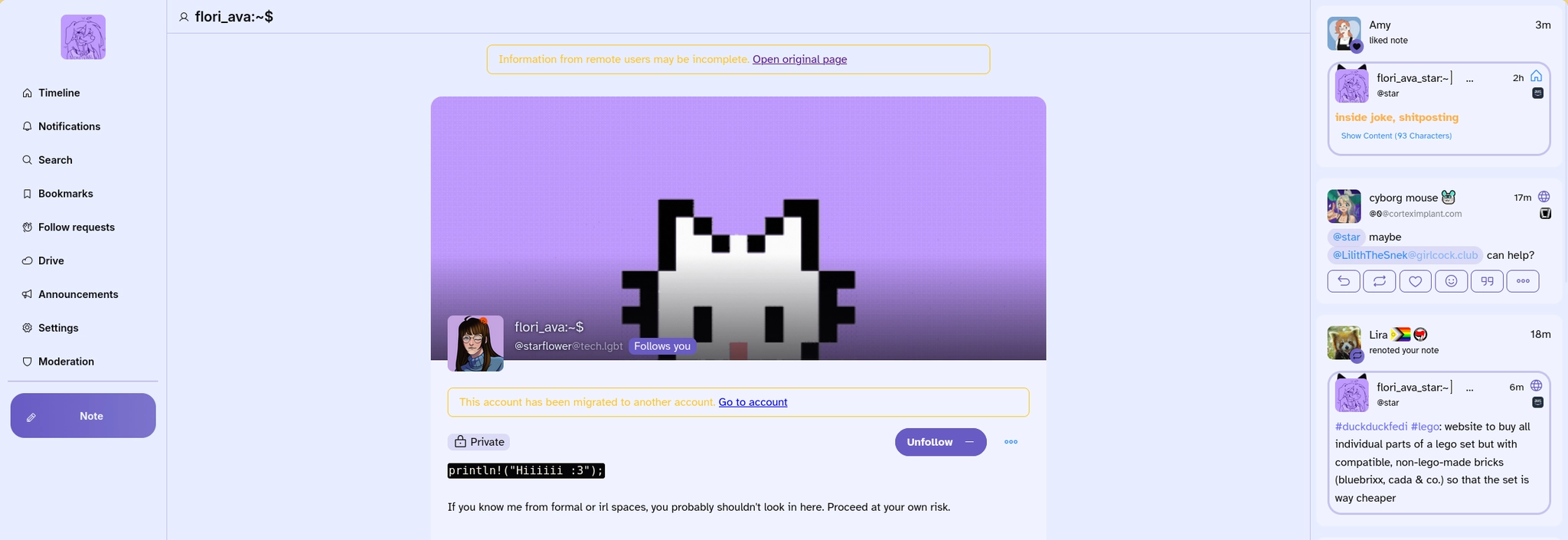Click the Drive cloud icon
Image resolution: width=1568 pixels, height=540 pixels.
pos(27,261)
